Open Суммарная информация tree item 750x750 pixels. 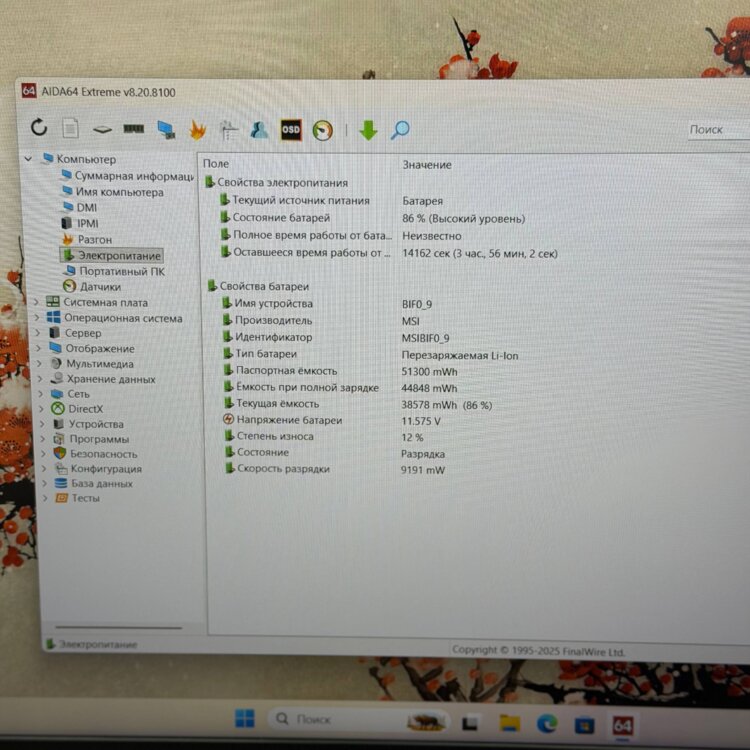(x=133, y=176)
